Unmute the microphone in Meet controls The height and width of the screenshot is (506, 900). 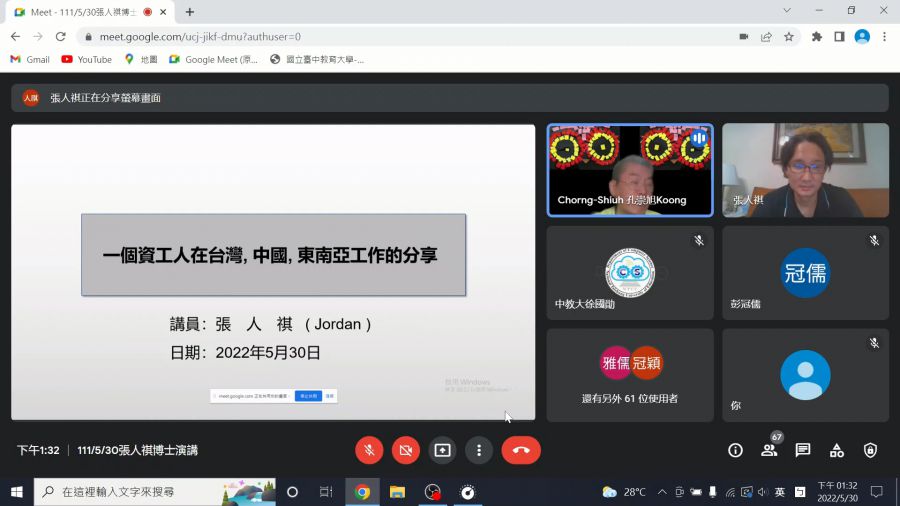click(369, 450)
